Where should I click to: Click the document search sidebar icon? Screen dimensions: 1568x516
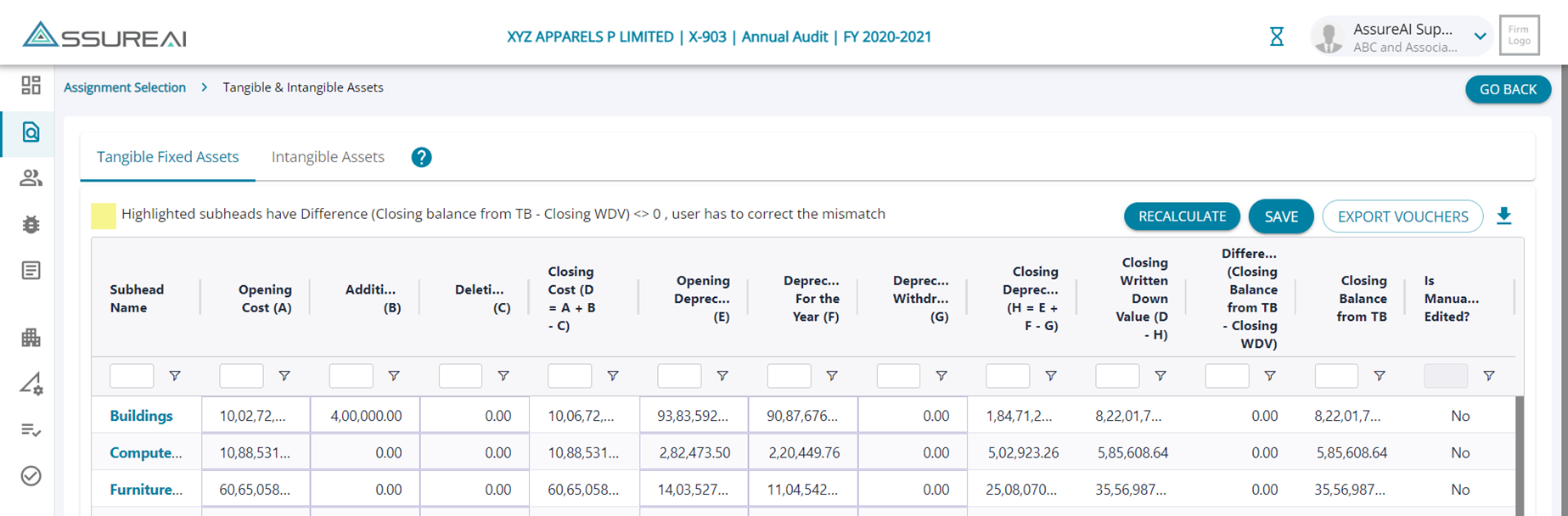point(31,132)
